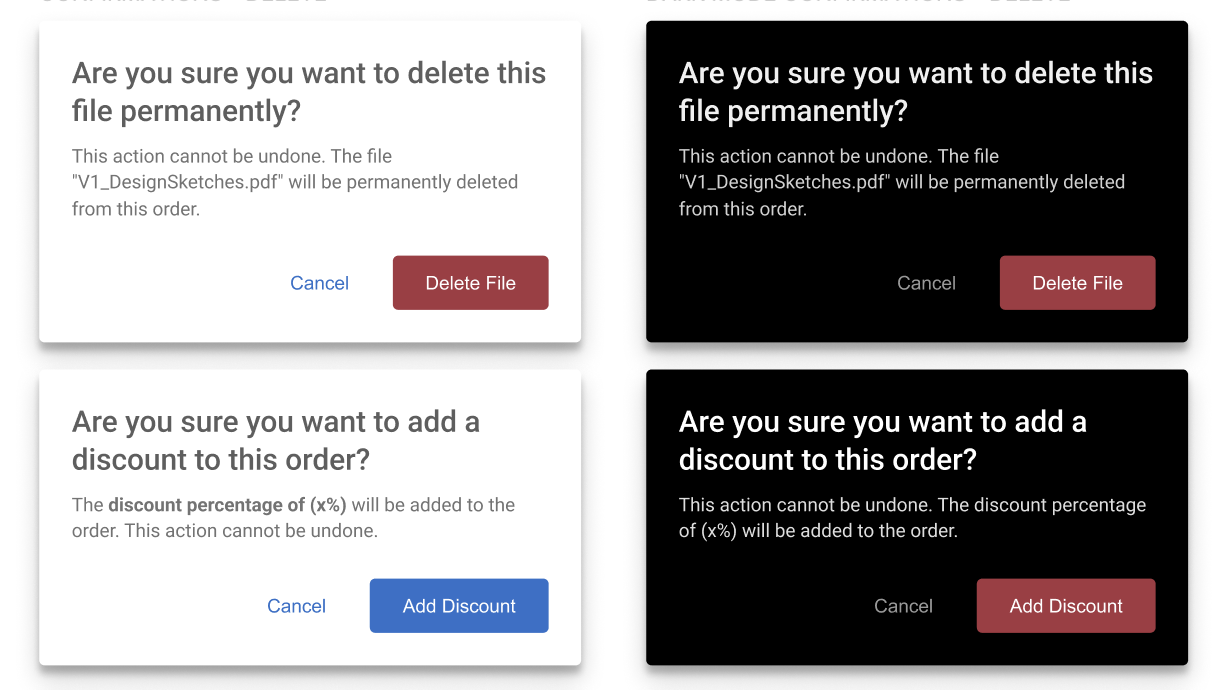1230x690 pixels.
Task: Click the light dialog's add discount heading
Action: 276,441
